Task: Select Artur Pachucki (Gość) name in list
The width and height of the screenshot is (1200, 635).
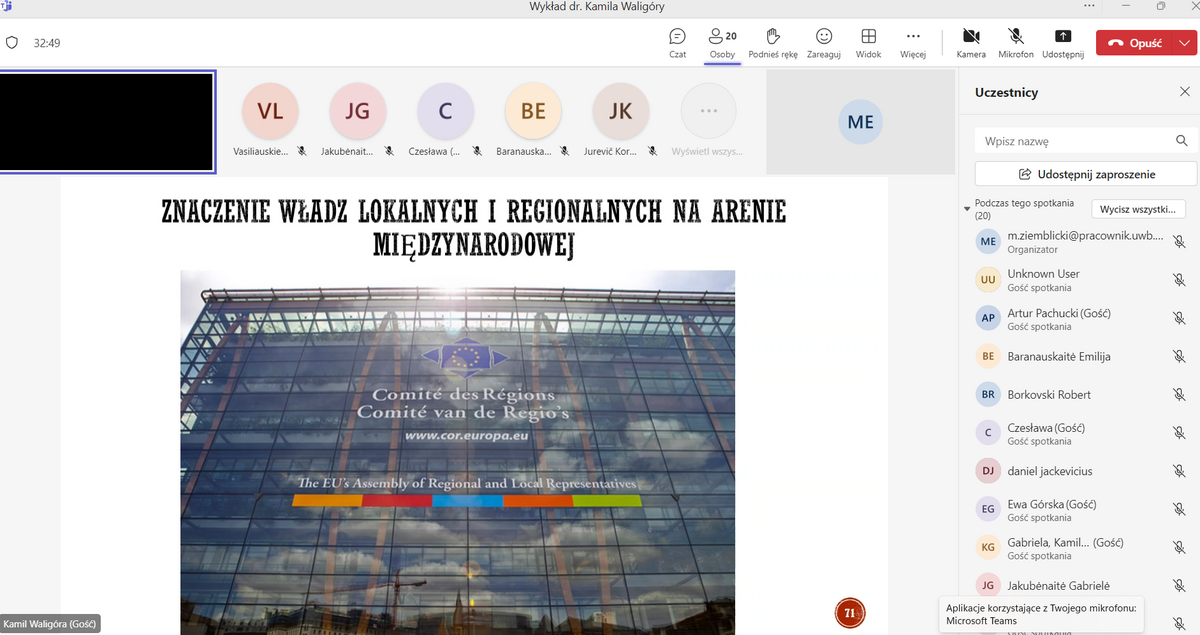Action: point(1059,313)
